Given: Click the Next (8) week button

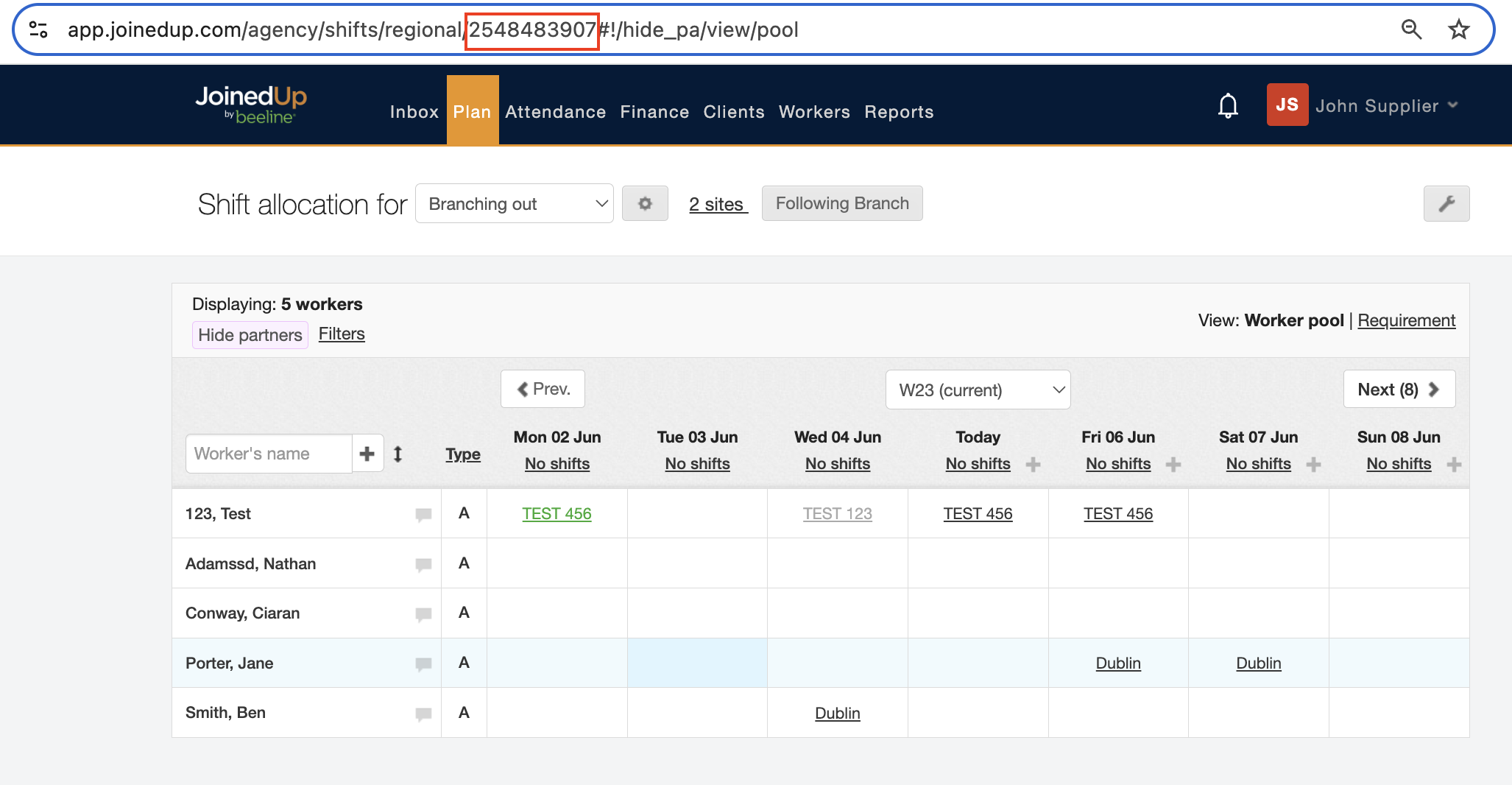Looking at the screenshot, I should (x=1398, y=390).
